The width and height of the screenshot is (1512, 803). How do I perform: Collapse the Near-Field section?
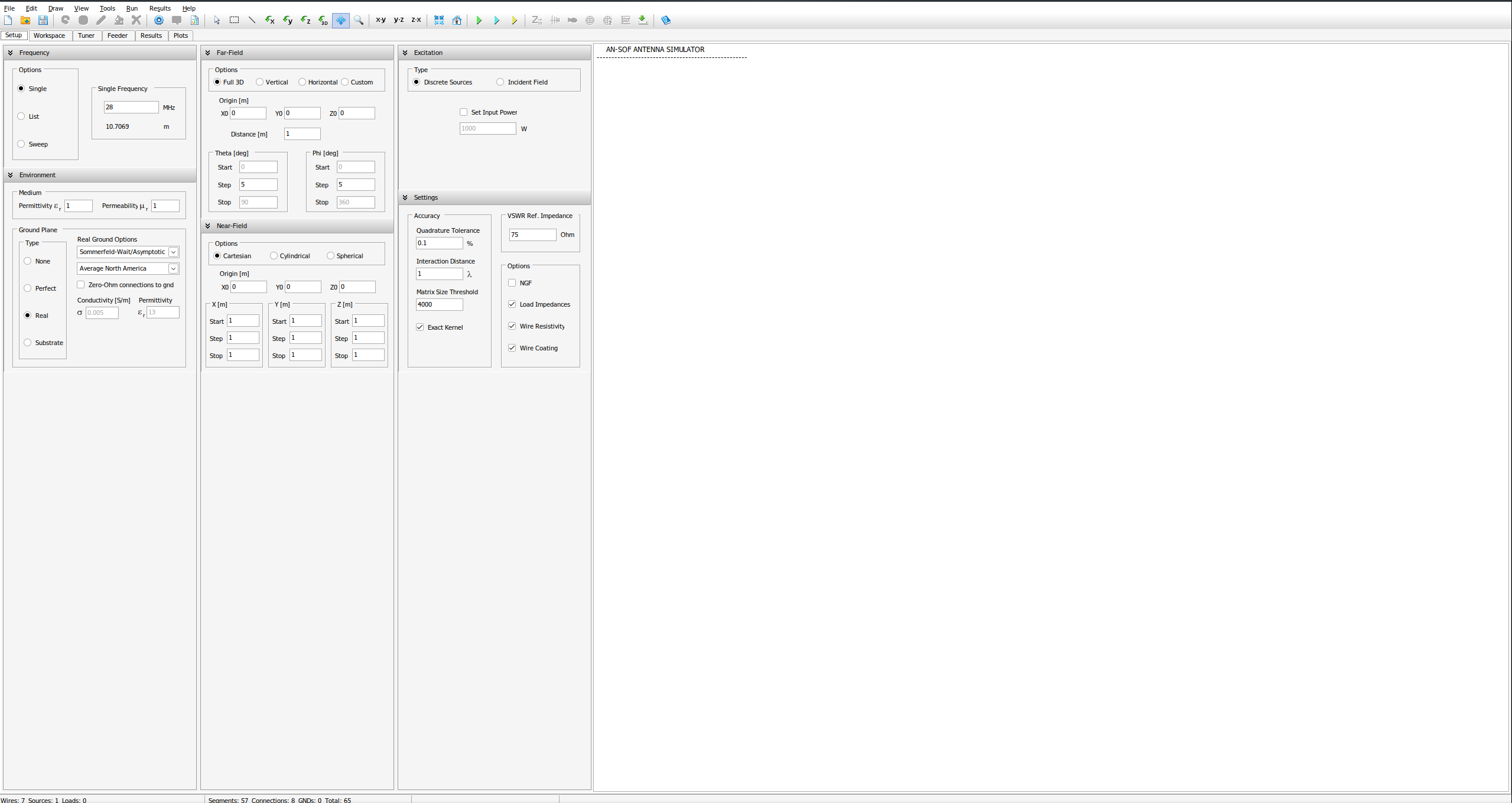pos(208,226)
